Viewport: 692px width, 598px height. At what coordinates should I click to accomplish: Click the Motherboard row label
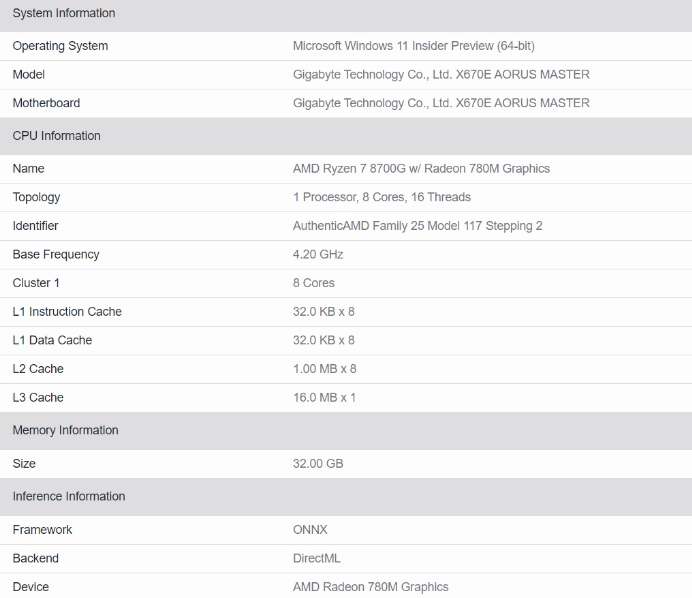pyautogui.click(x=46, y=103)
